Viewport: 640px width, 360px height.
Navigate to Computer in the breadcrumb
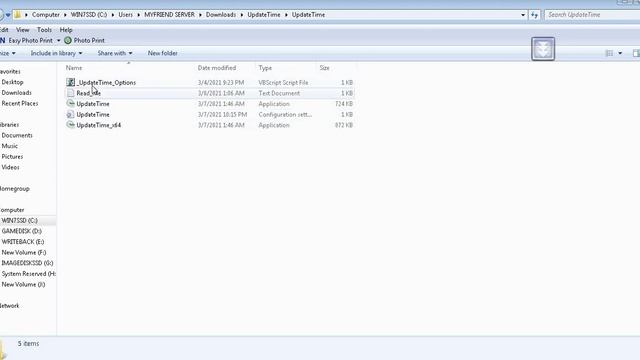click(46, 15)
